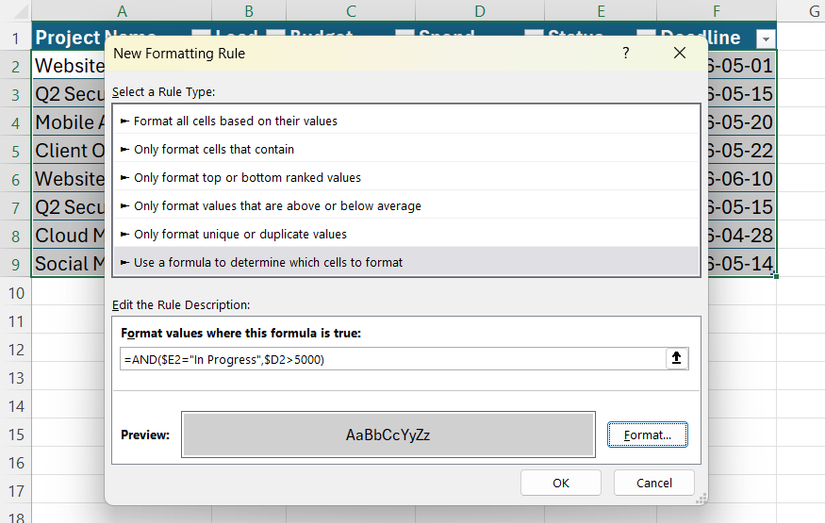Select row 5 header

(16, 151)
